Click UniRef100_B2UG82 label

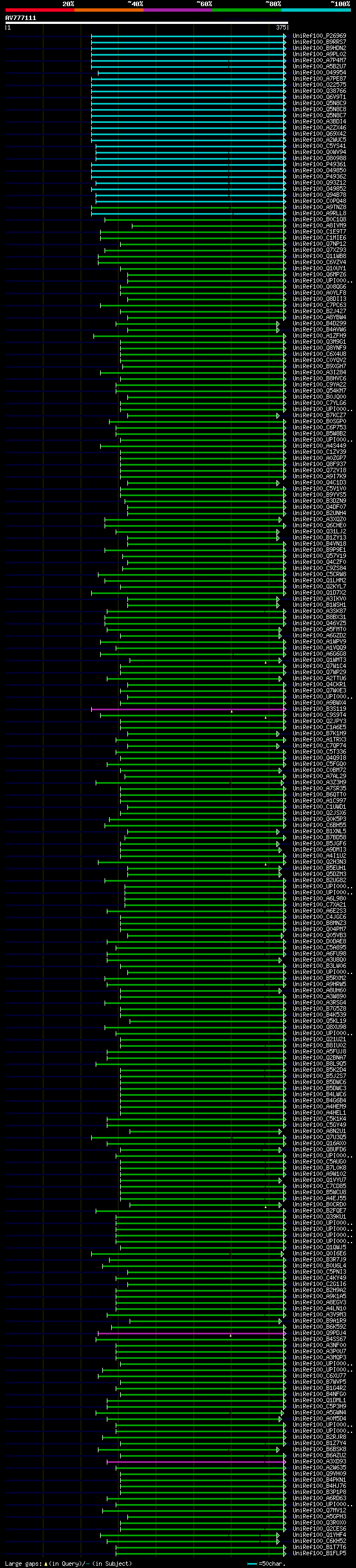(319, 880)
